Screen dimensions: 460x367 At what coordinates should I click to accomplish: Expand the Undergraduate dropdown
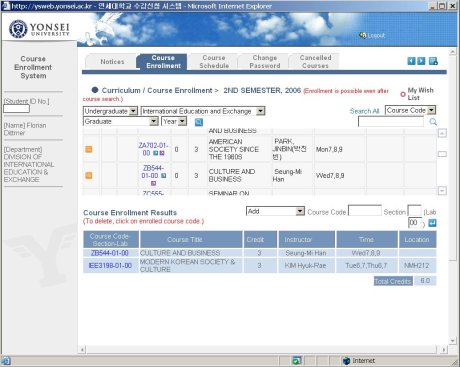coord(110,111)
